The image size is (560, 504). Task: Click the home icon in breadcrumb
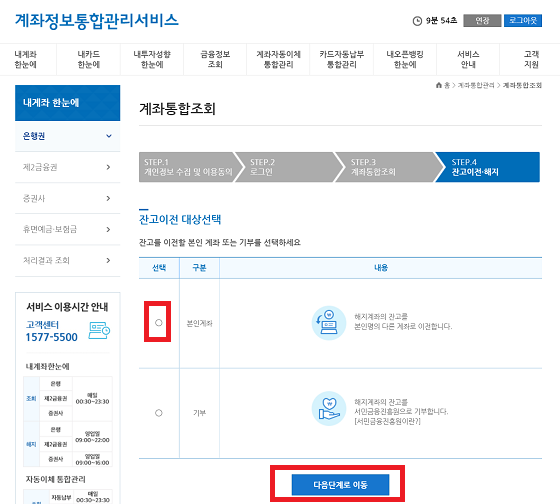tap(439, 85)
